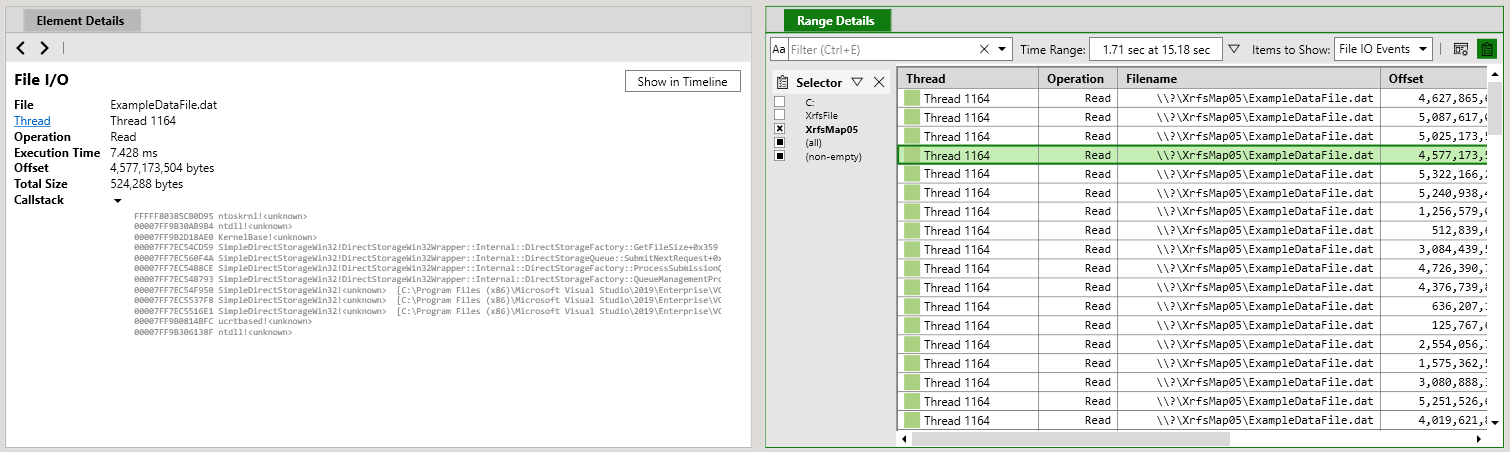
Task: Go to the next element with the forward arrow
Action: point(44,48)
